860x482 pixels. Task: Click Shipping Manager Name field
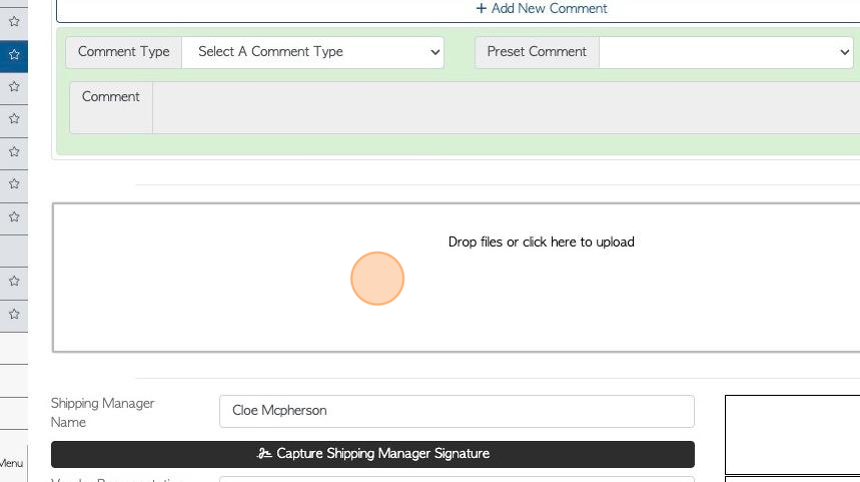(457, 411)
